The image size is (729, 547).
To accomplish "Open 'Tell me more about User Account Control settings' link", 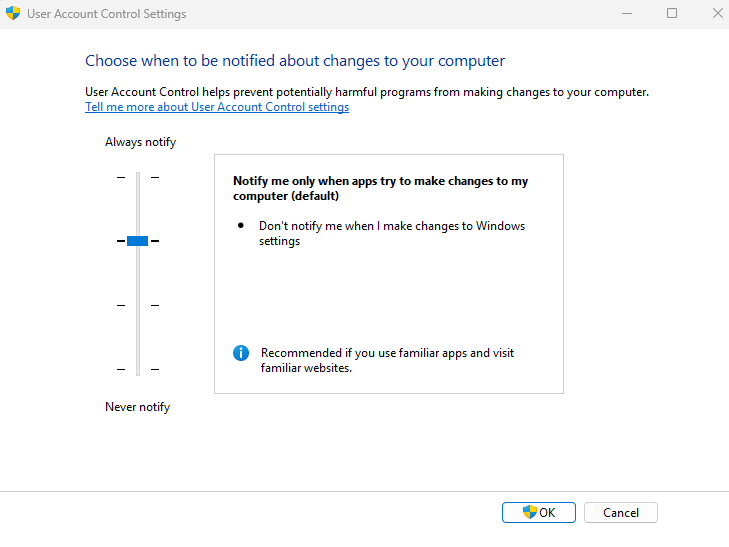I will [x=217, y=107].
